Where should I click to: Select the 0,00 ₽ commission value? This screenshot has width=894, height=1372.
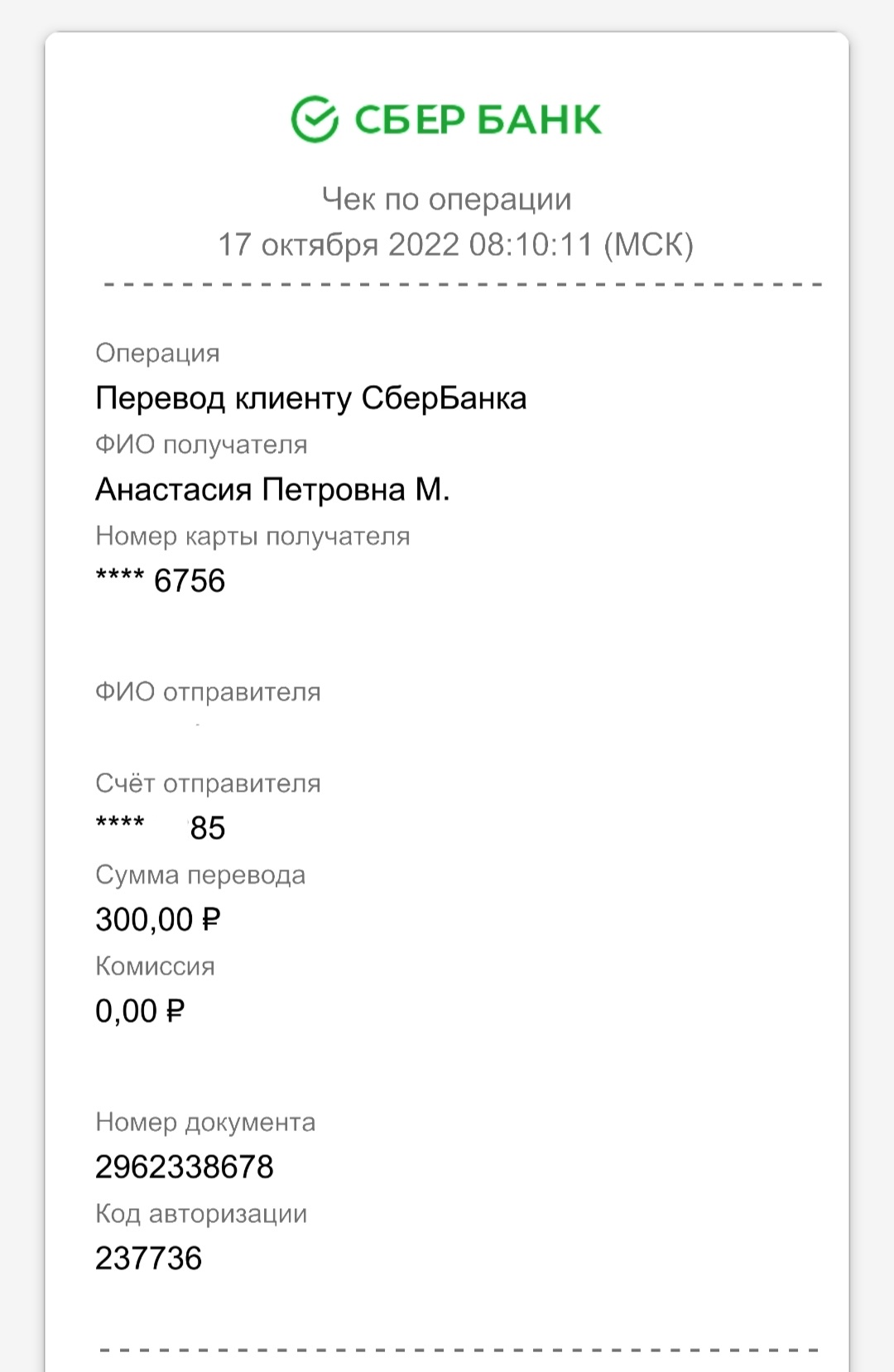coord(140,1011)
